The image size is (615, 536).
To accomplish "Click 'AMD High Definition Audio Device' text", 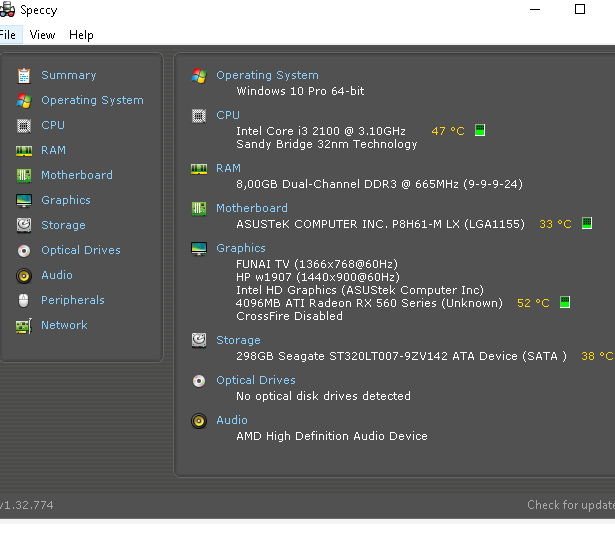I will [332, 436].
